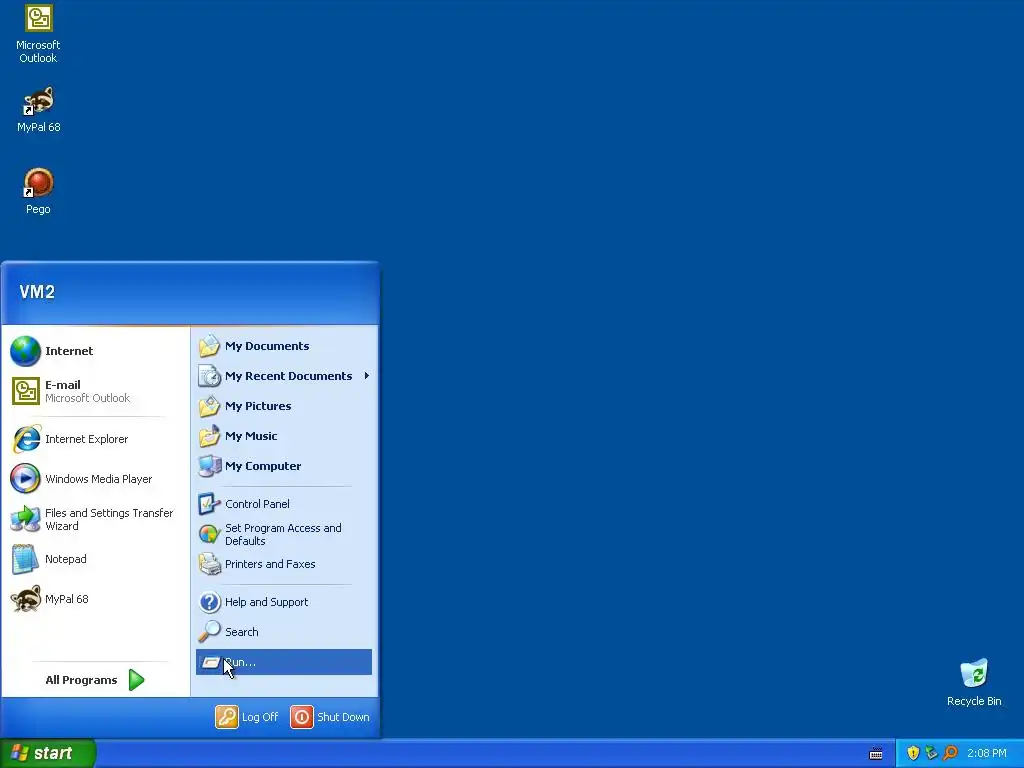Click the Internet Explorer text label
This screenshot has height=768, width=1024.
tap(87, 439)
